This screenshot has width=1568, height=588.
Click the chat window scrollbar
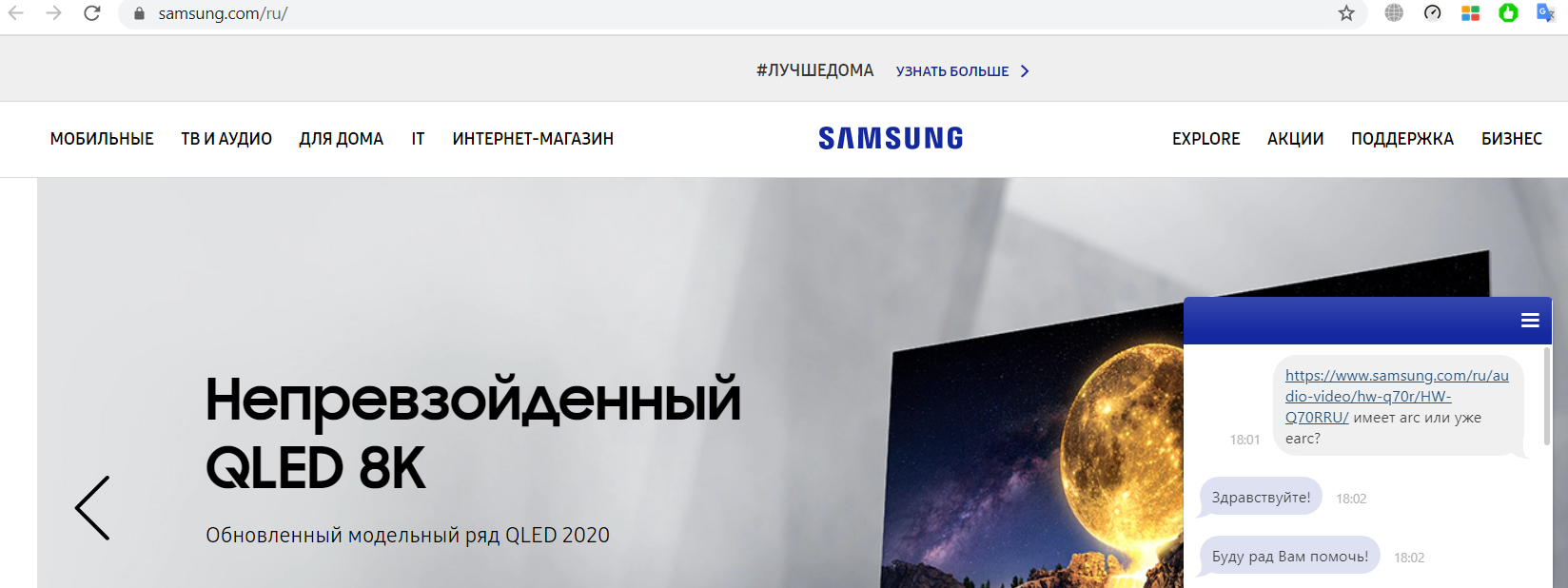pyautogui.click(x=1547, y=395)
